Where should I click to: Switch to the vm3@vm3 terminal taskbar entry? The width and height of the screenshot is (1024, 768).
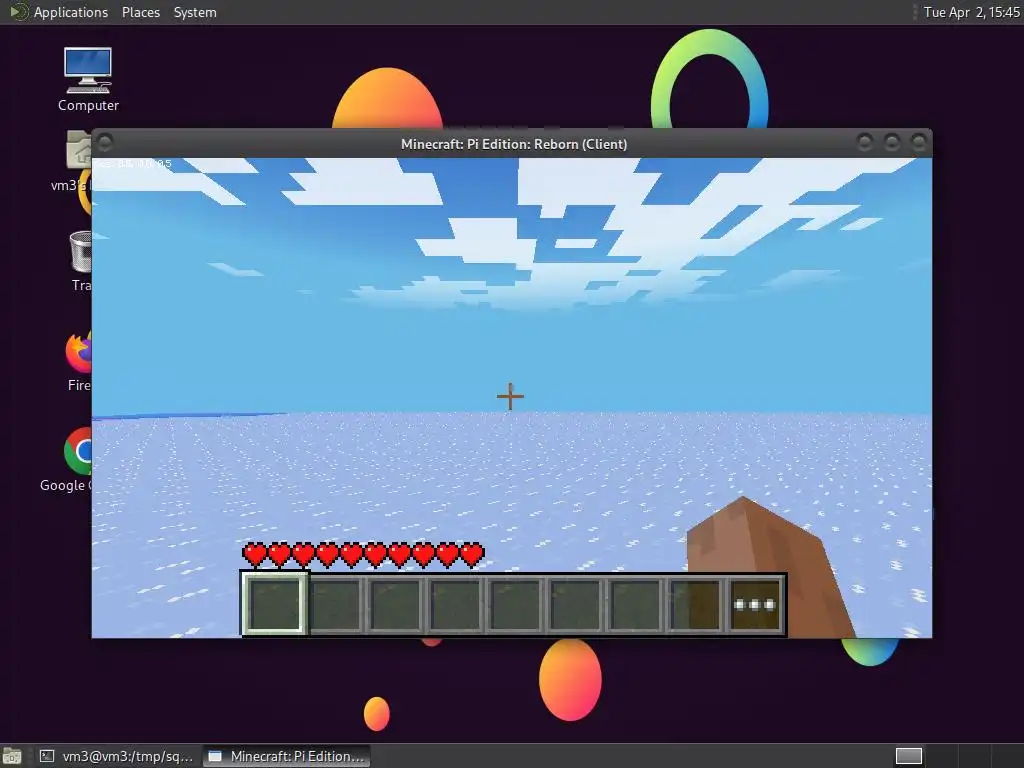tap(116, 756)
